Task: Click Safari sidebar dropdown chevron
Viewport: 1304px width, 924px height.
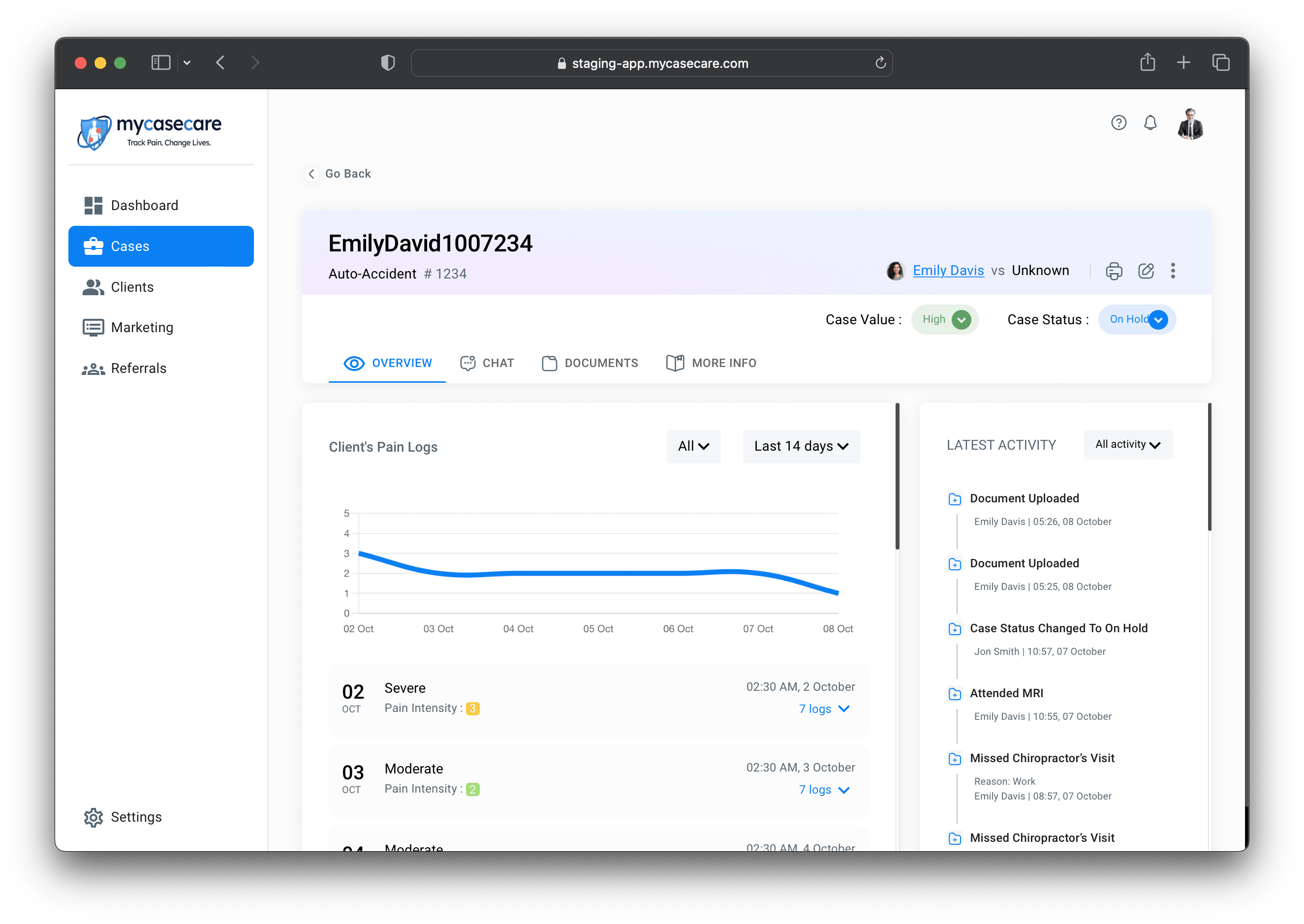Action: (186, 63)
